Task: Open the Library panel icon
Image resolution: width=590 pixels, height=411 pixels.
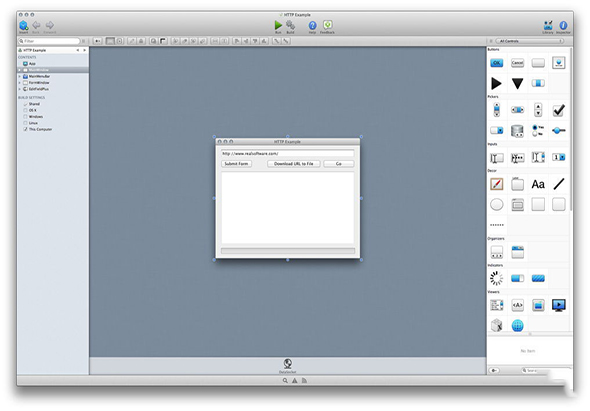Action: 548,25
